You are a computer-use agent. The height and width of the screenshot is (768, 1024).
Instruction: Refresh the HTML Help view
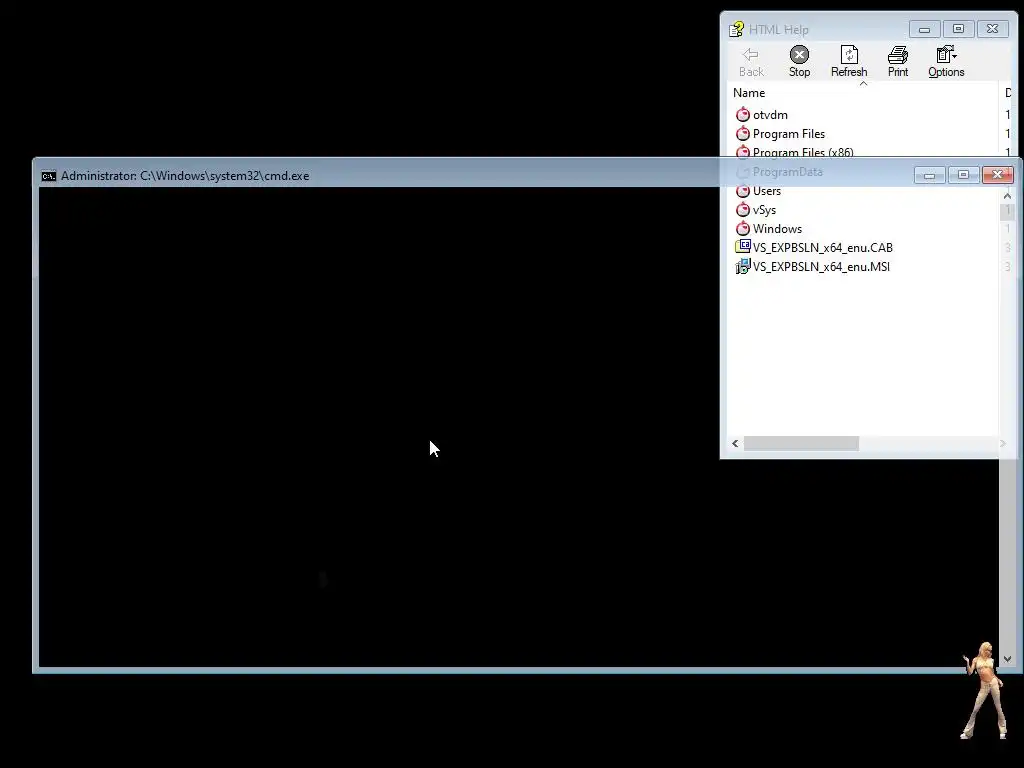[849, 61]
